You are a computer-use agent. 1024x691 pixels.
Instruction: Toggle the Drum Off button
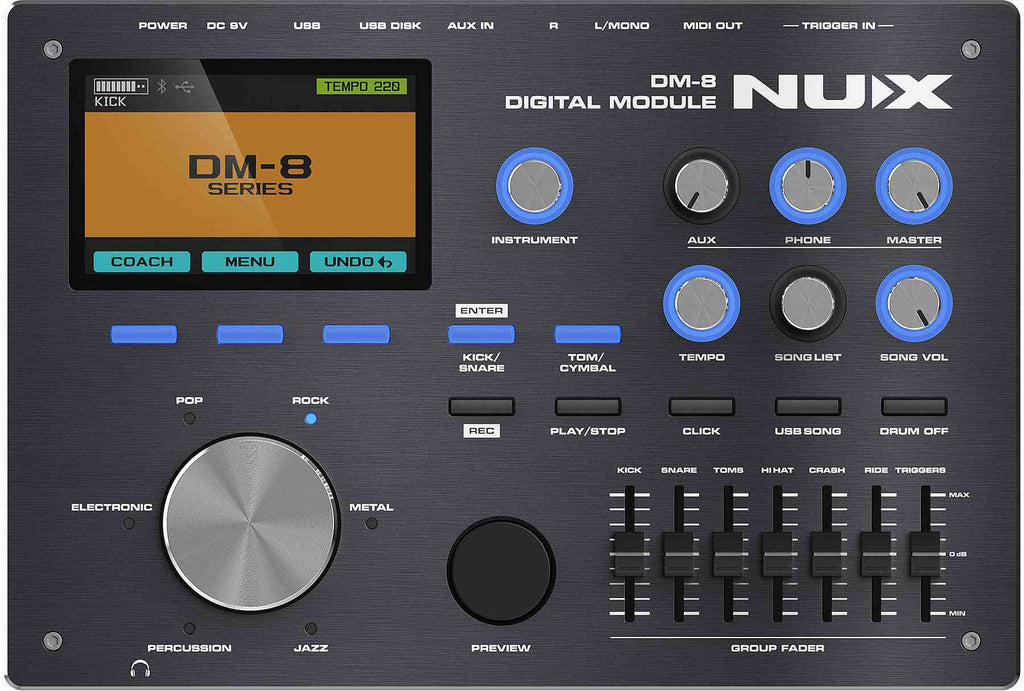pyautogui.click(x=913, y=407)
